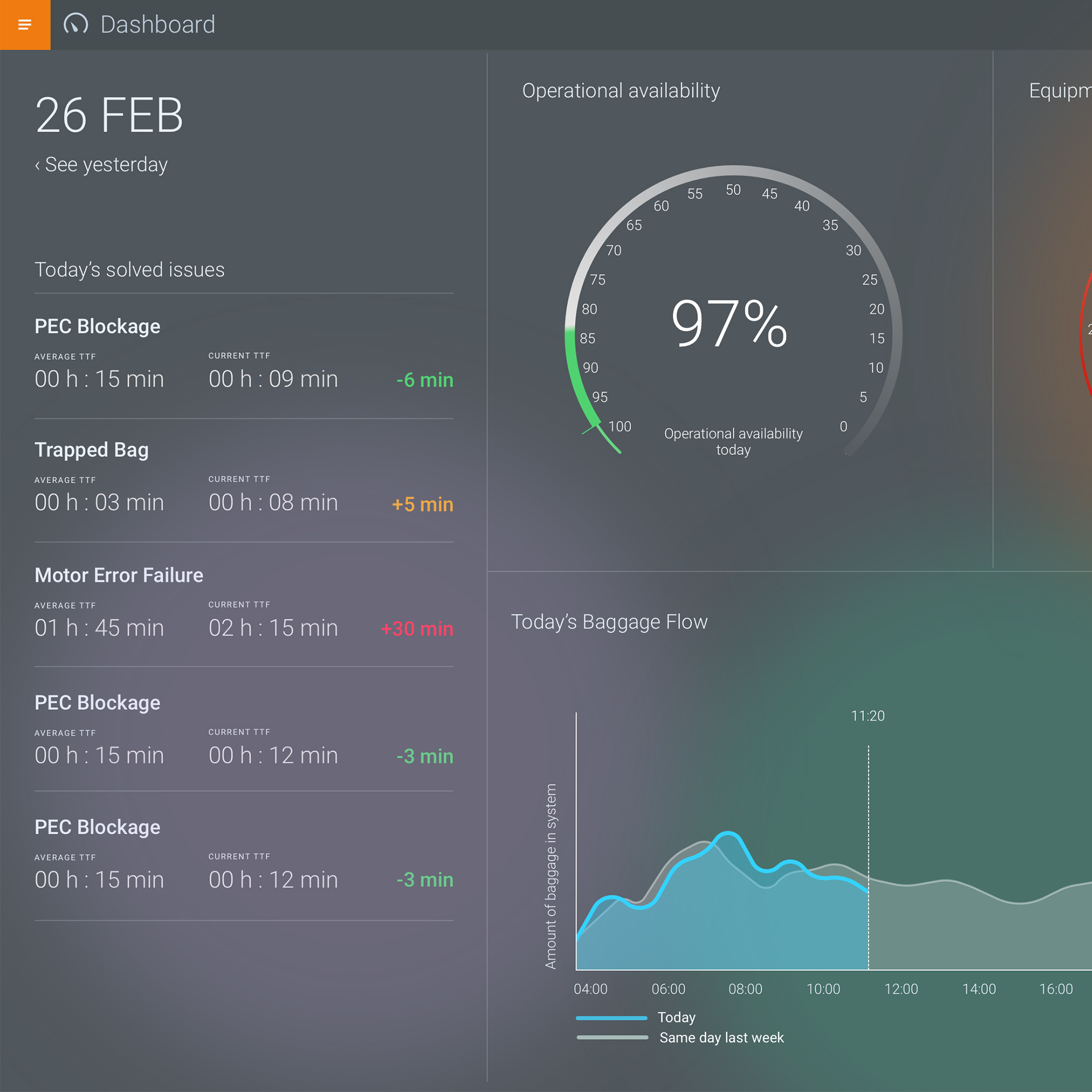Open the first PEC Blockage issue
1092x1092 pixels.
tap(97, 326)
